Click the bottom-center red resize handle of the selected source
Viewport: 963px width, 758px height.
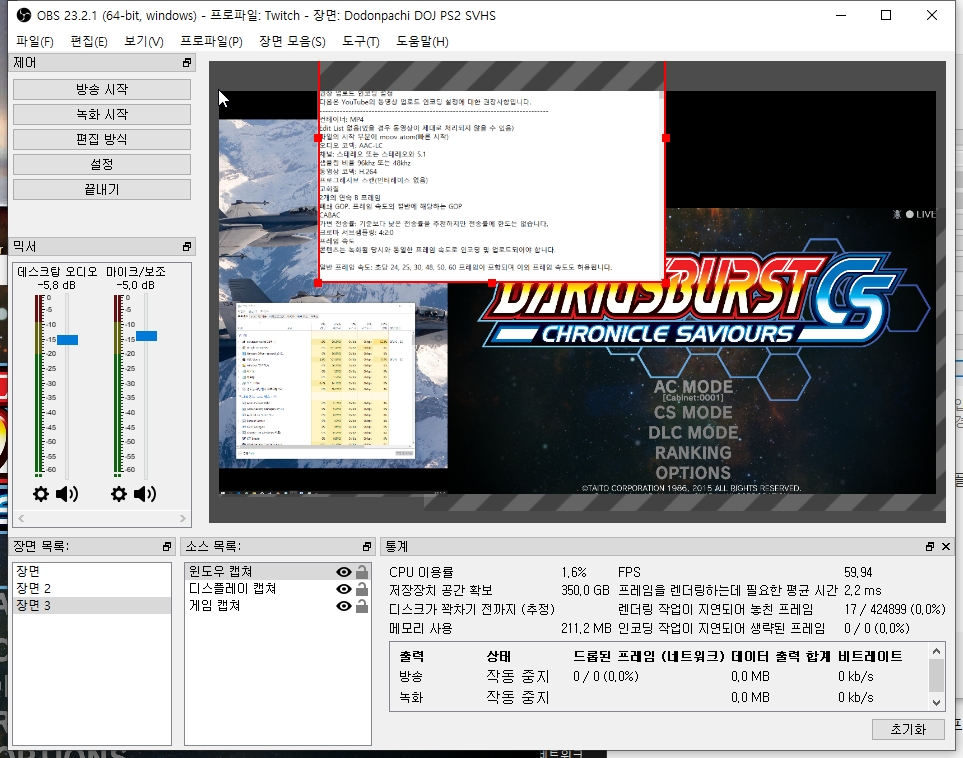pyautogui.click(x=492, y=283)
